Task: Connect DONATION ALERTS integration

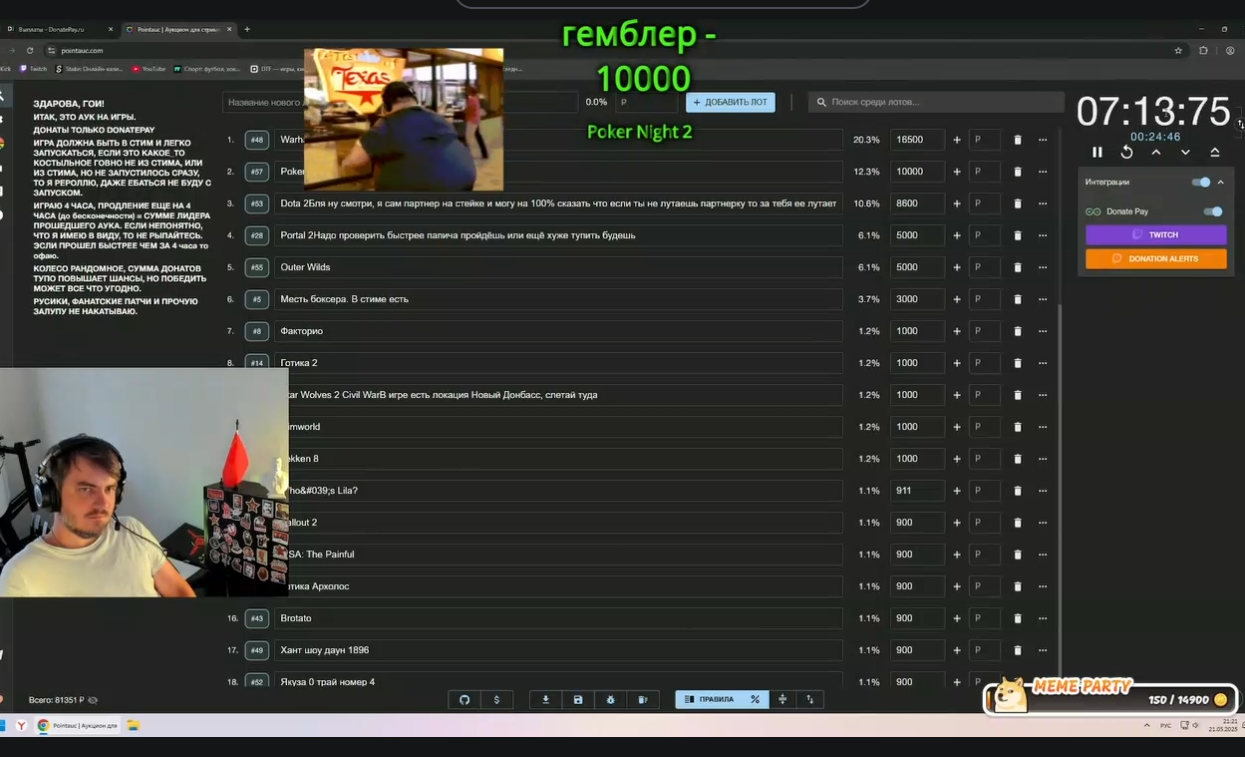Action: tap(1156, 258)
